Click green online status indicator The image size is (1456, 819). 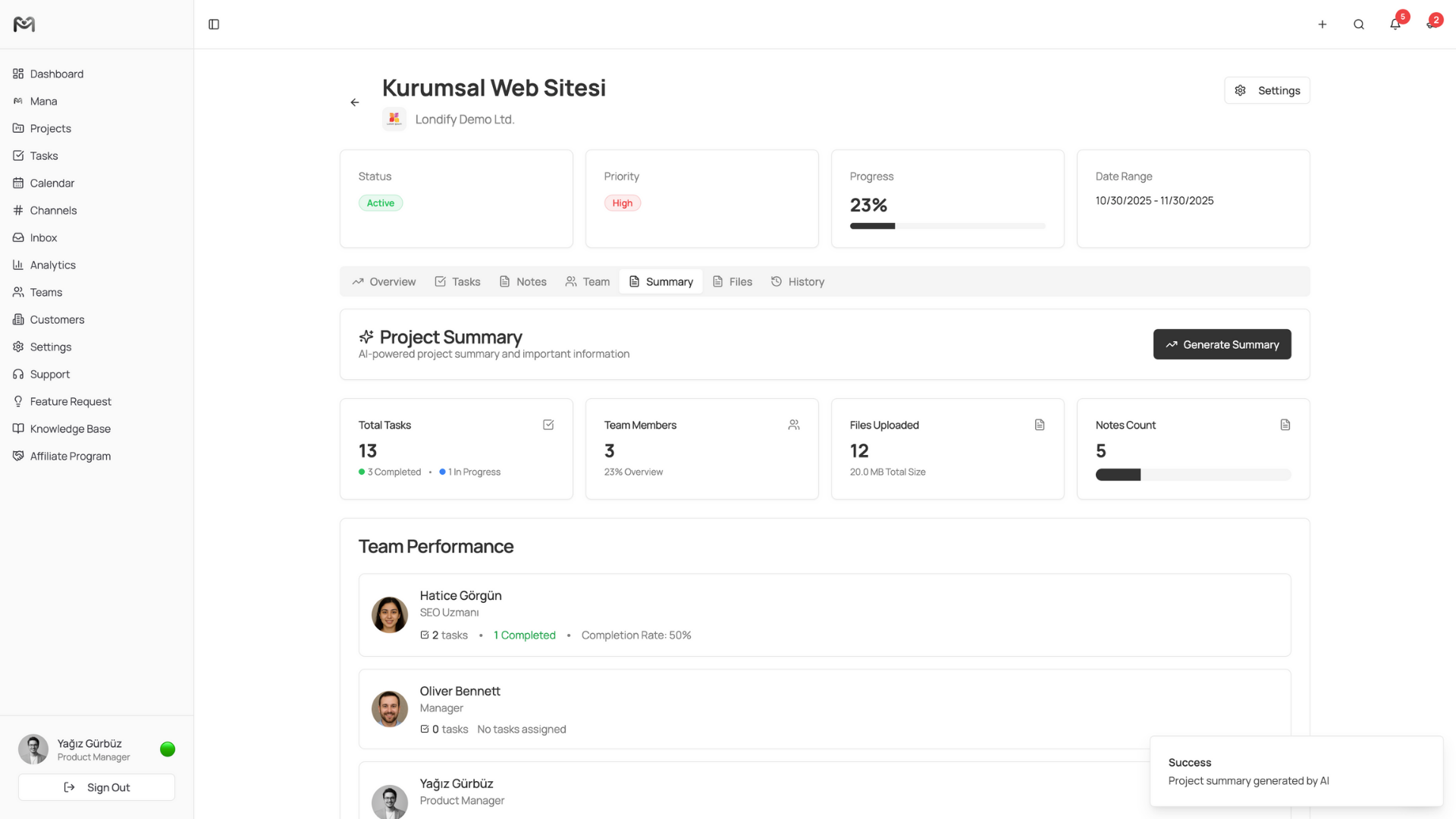click(x=168, y=749)
